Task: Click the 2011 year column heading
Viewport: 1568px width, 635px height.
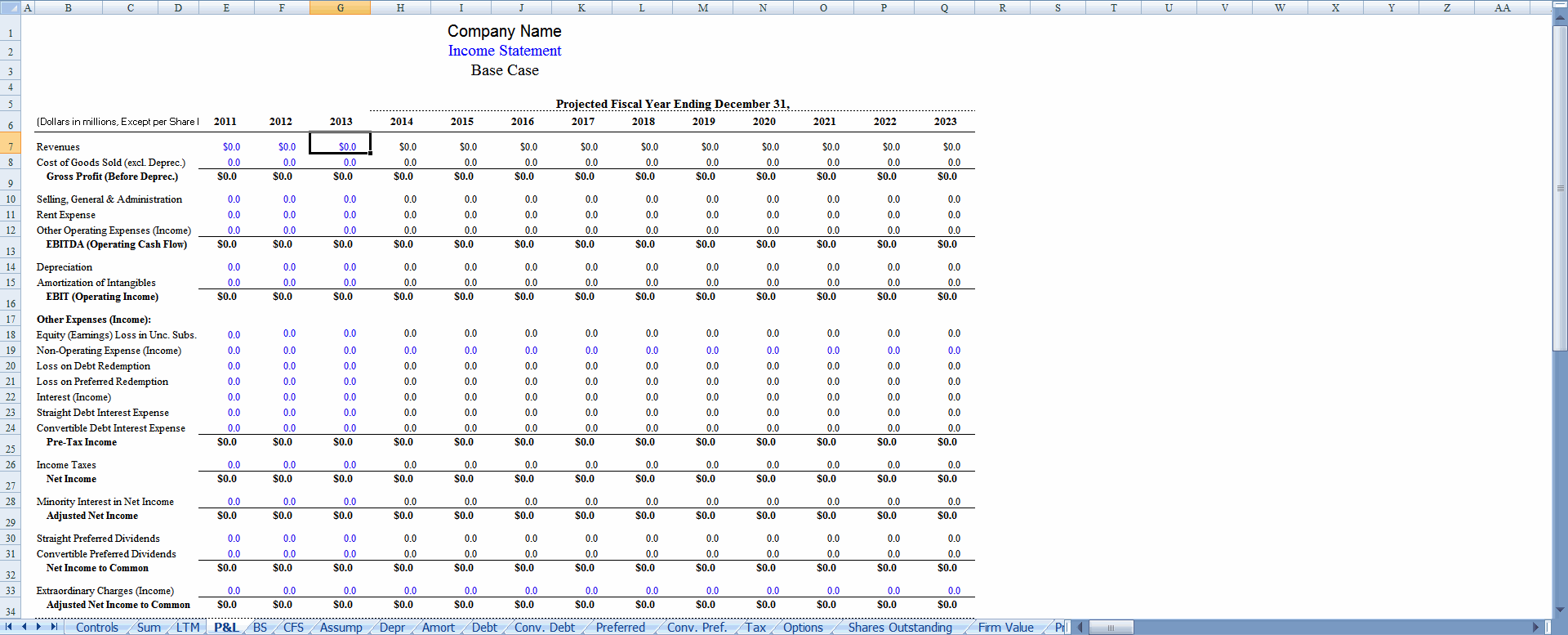Action: click(x=225, y=121)
